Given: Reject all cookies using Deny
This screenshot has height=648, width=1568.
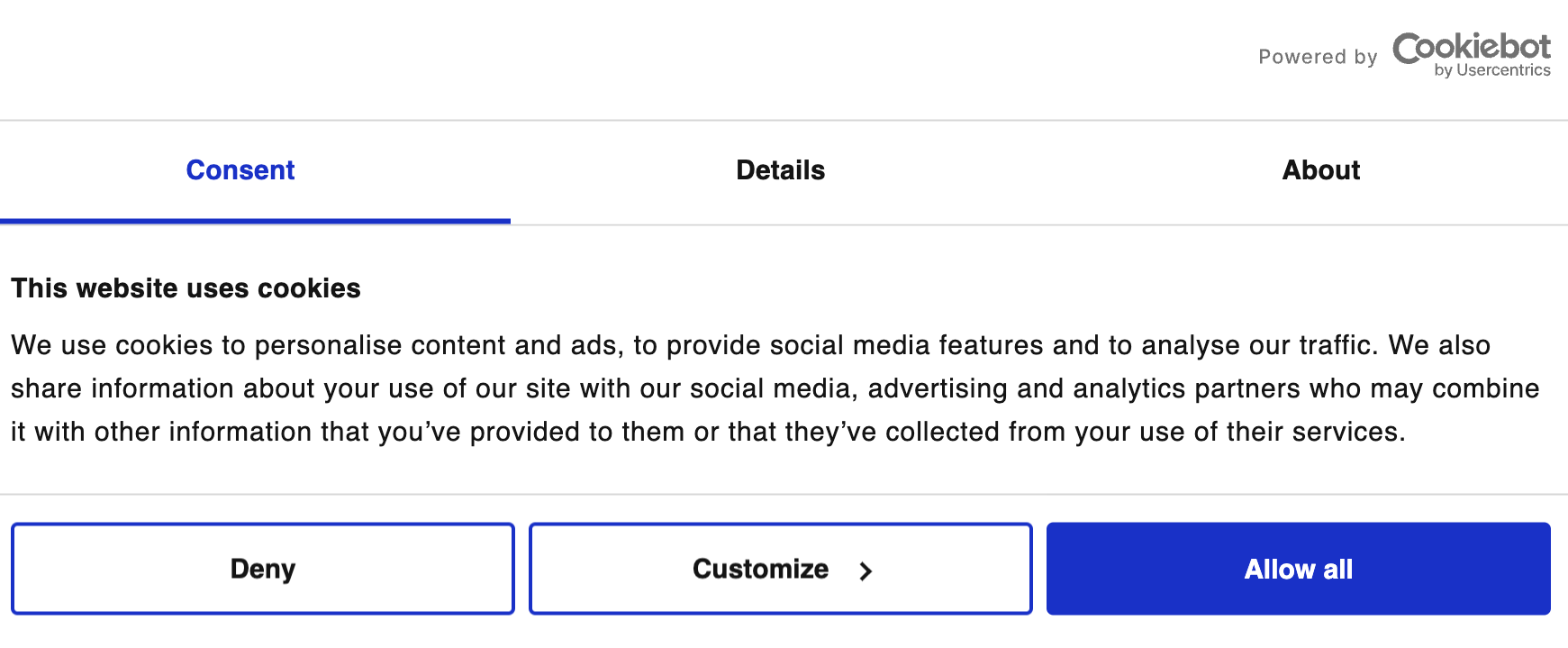Looking at the screenshot, I should 262,569.
